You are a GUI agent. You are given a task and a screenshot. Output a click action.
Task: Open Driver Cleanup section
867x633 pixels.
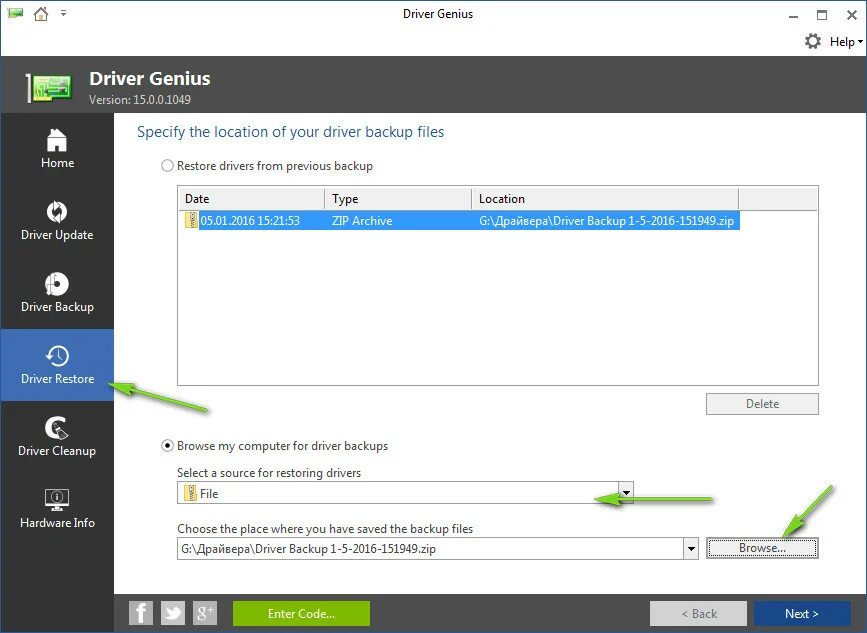coord(57,437)
